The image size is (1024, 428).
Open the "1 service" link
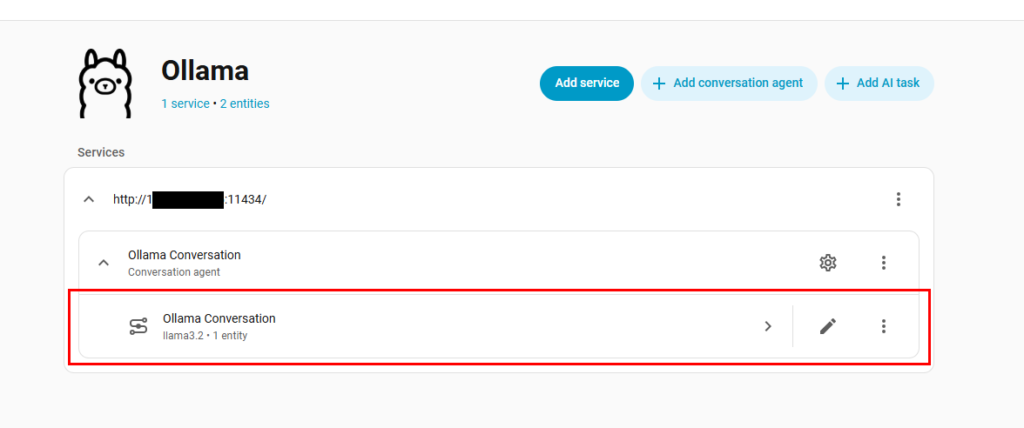185,104
